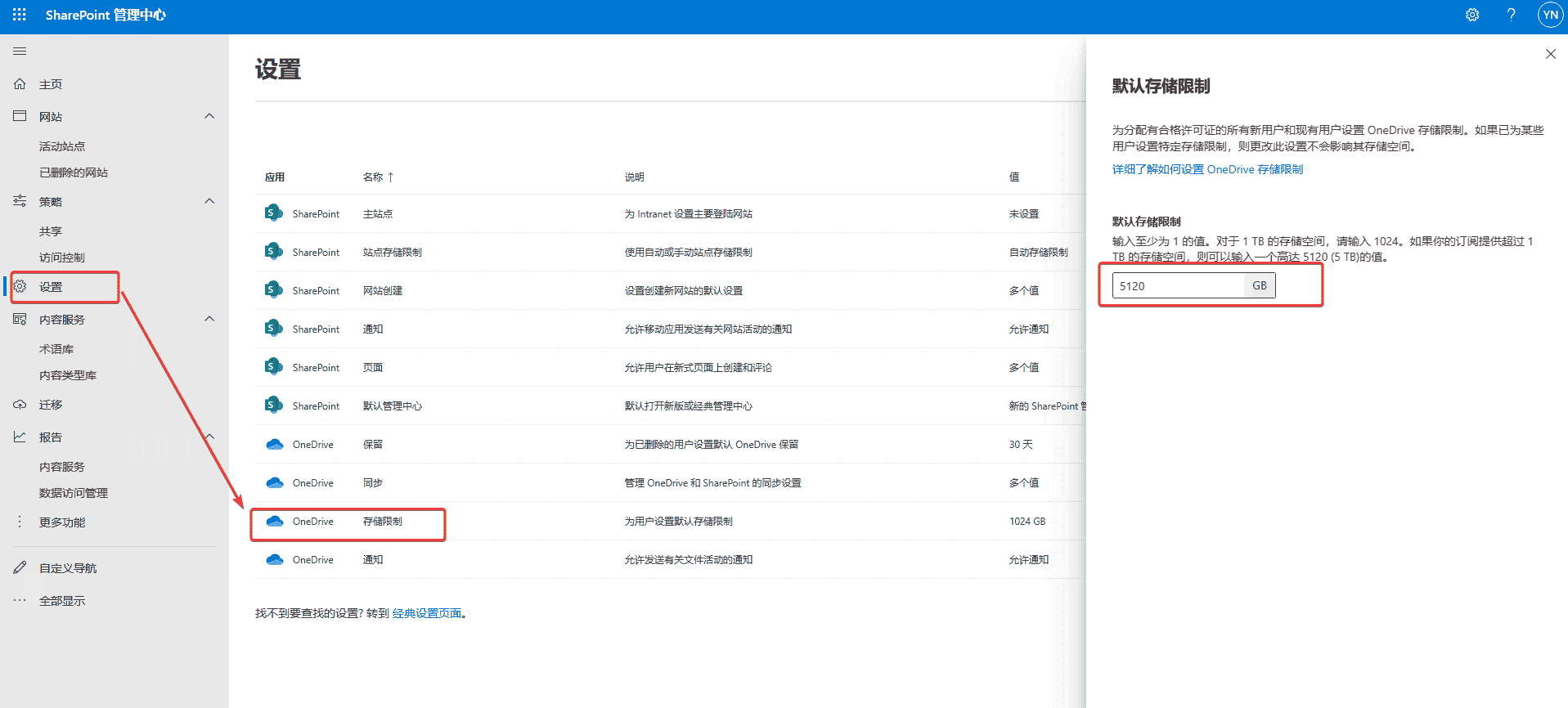Select 活动站点 in the sidebar

pyautogui.click(x=62, y=146)
